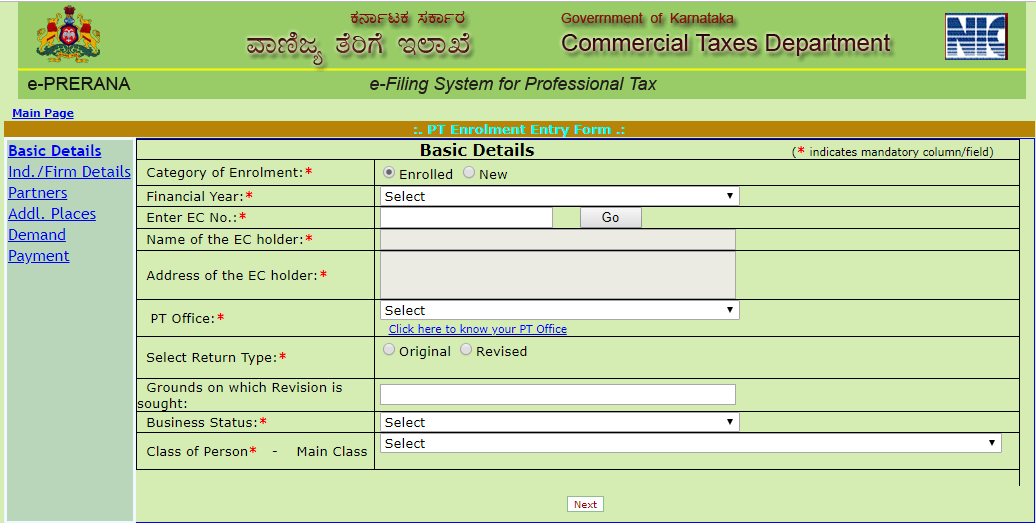Choose Original return type
This screenshot has height=523, width=1036.
(x=389, y=349)
